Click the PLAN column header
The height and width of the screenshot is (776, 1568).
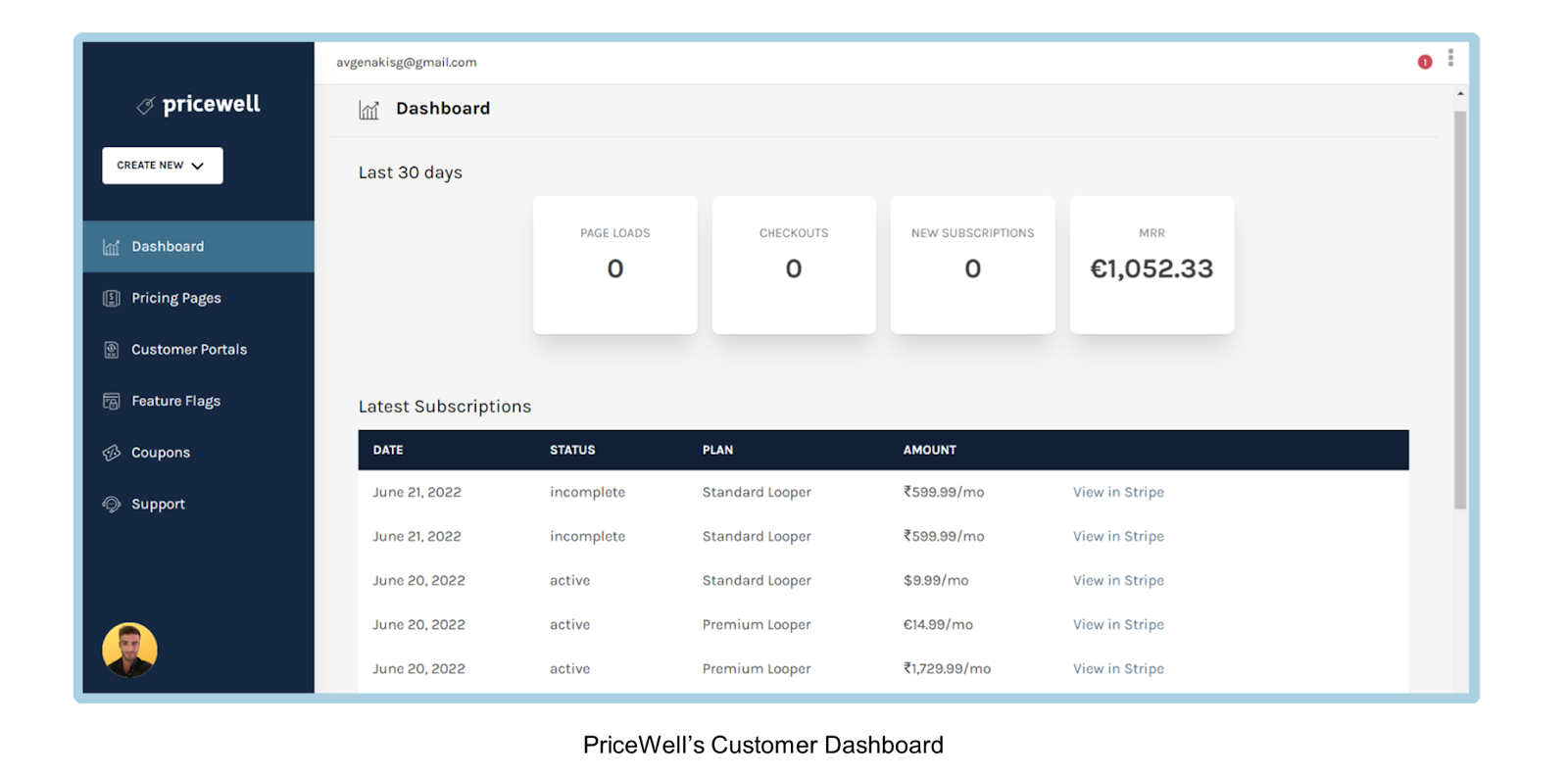717,450
